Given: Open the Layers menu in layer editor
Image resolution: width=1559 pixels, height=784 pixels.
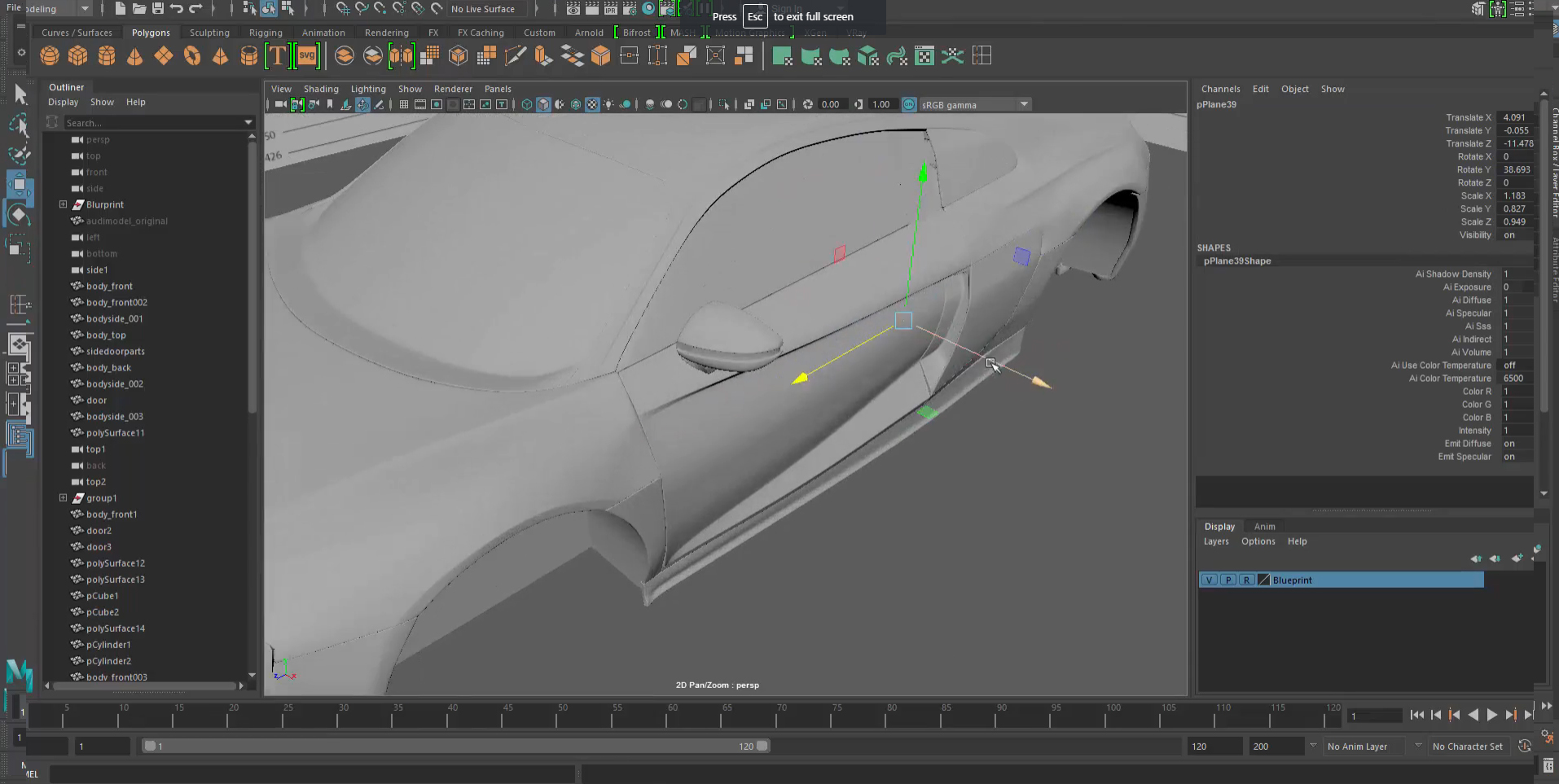Looking at the screenshot, I should coord(1215,541).
